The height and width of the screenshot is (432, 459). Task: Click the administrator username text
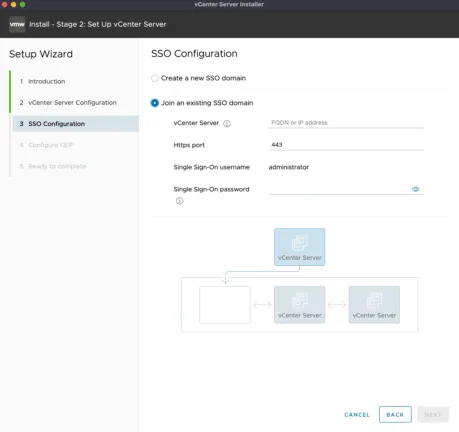point(289,167)
